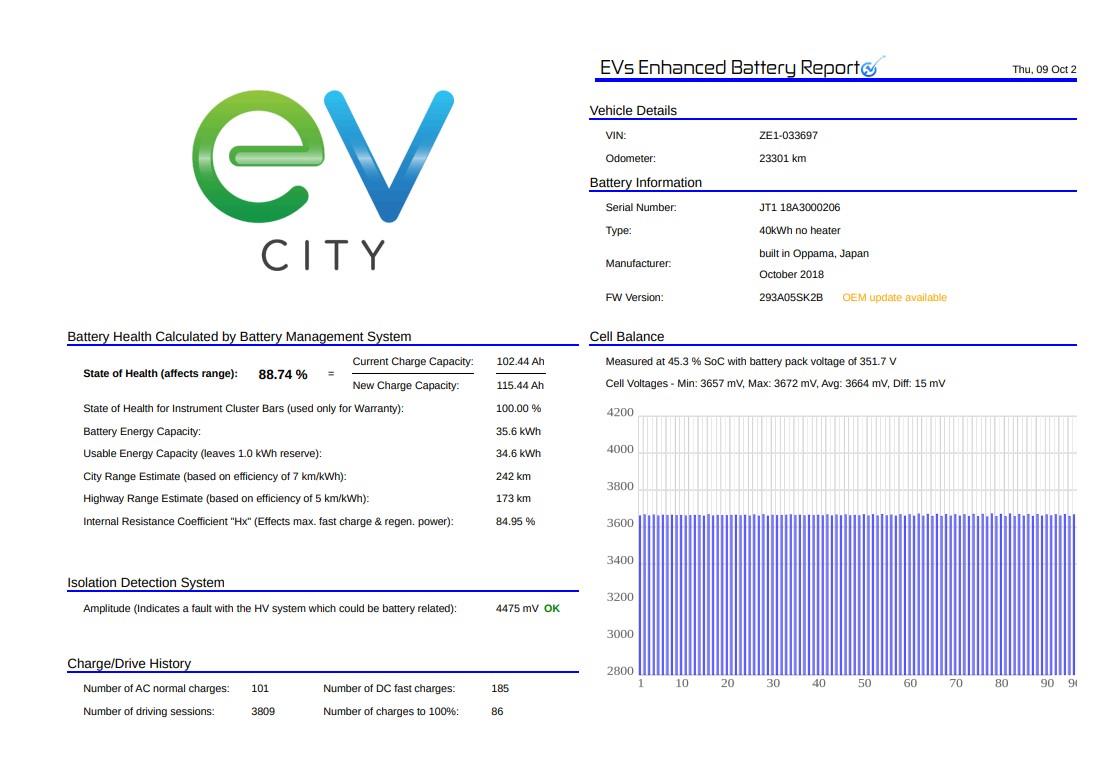Select the VIN number ZE1-033697
This screenshot has width=1114, height=775.
click(788, 136)
